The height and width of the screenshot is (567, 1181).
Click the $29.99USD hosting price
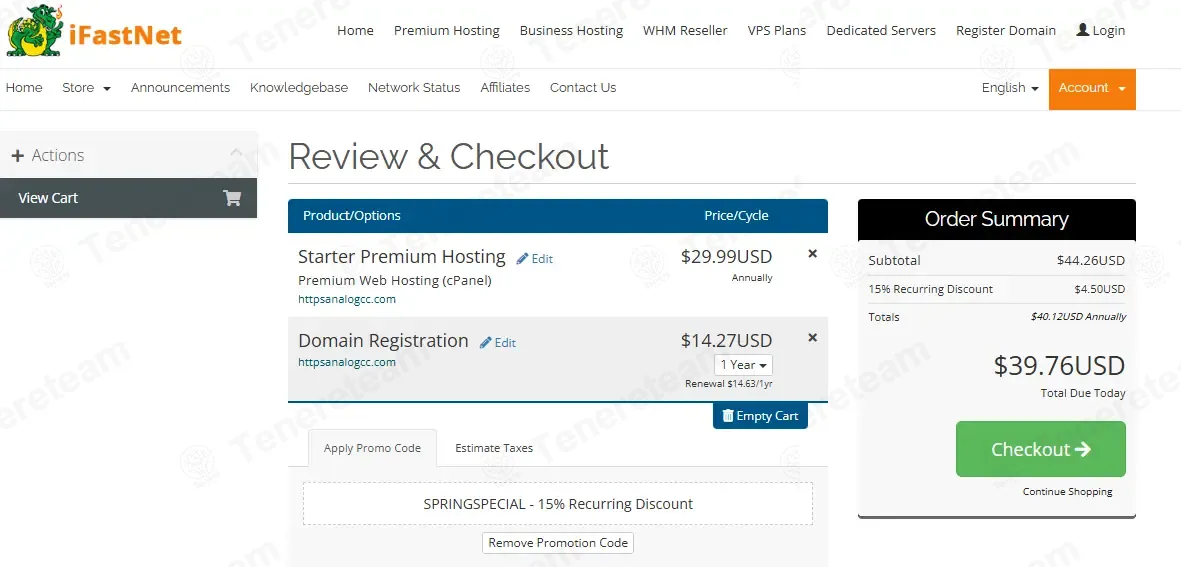pyautogui.click(x=726, y=257)
